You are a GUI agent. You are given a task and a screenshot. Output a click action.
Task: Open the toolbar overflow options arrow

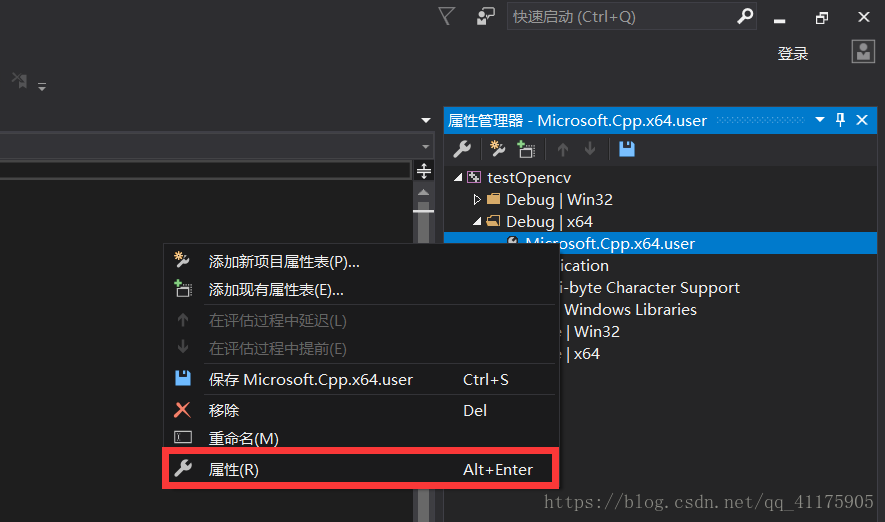42,87
